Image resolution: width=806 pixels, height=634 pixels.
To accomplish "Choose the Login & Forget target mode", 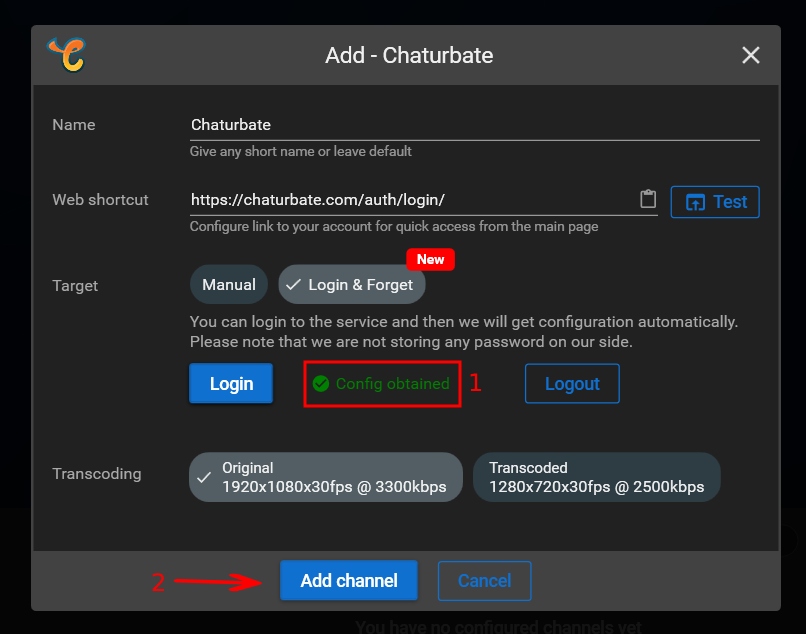I will coord(351,285).
